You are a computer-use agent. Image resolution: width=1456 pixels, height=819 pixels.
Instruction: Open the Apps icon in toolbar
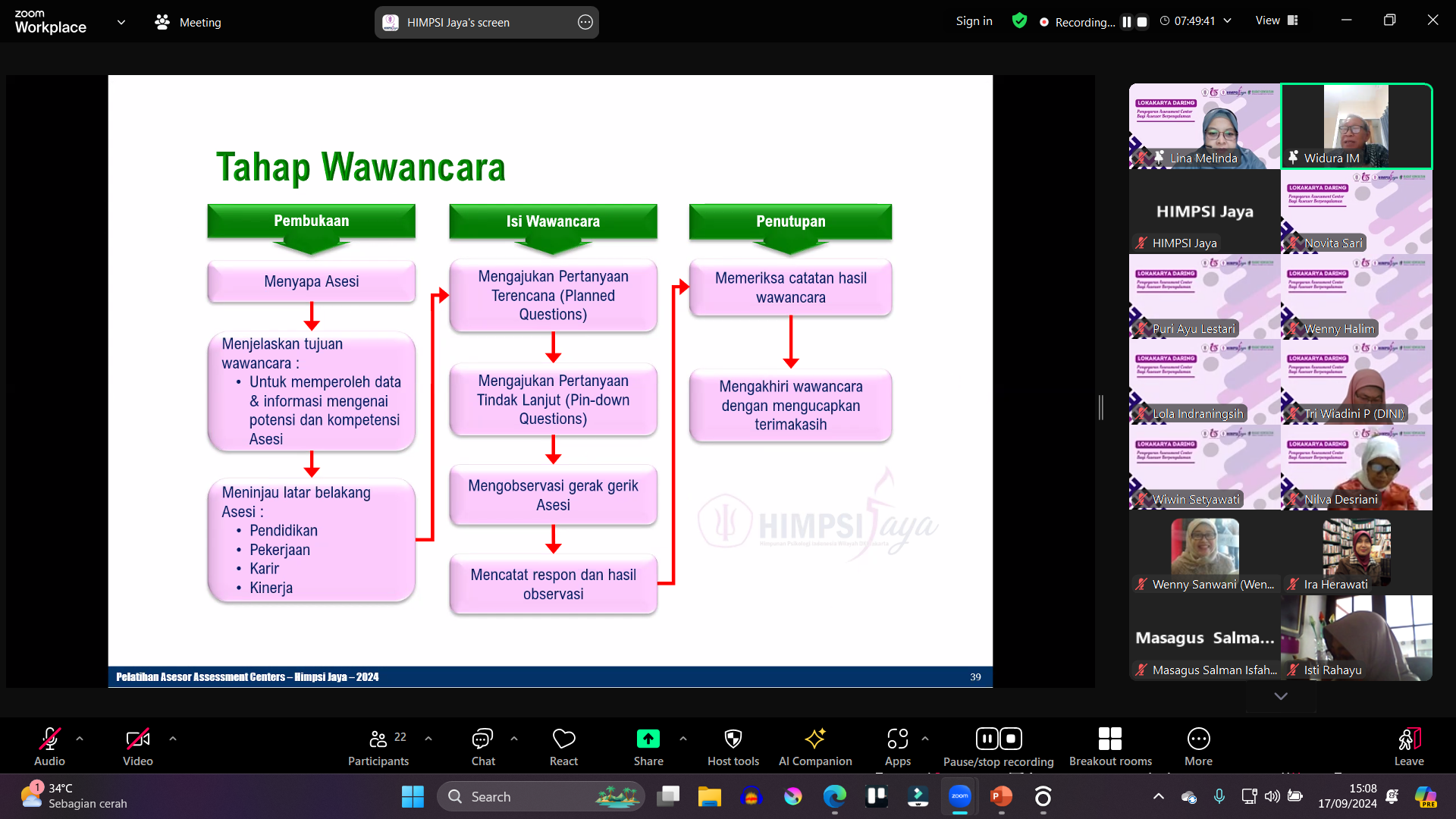click(x=897, y=739)
